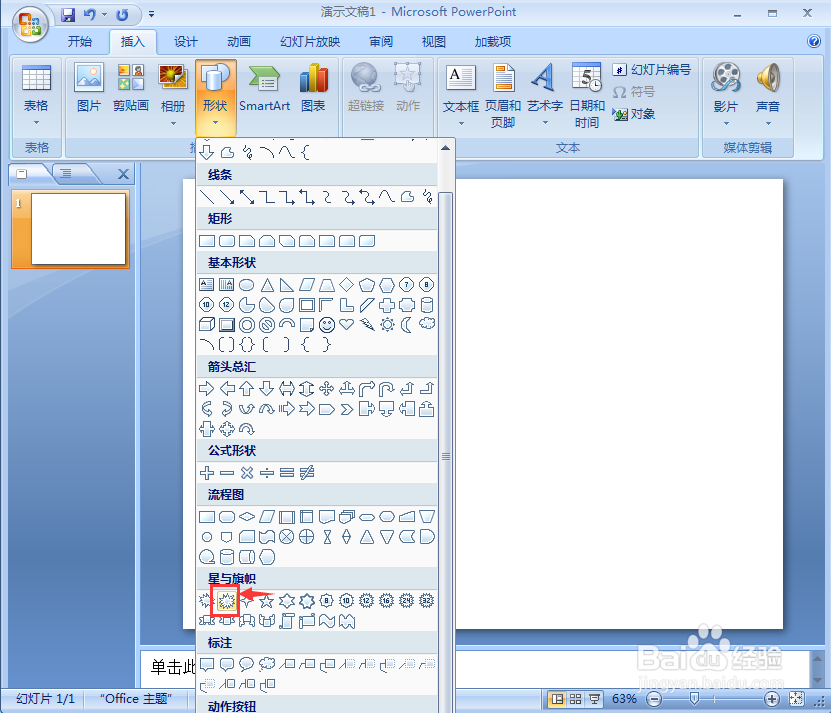Open PowerPoint help
This screenshot has width=831, height=713.
coord(814,41)
